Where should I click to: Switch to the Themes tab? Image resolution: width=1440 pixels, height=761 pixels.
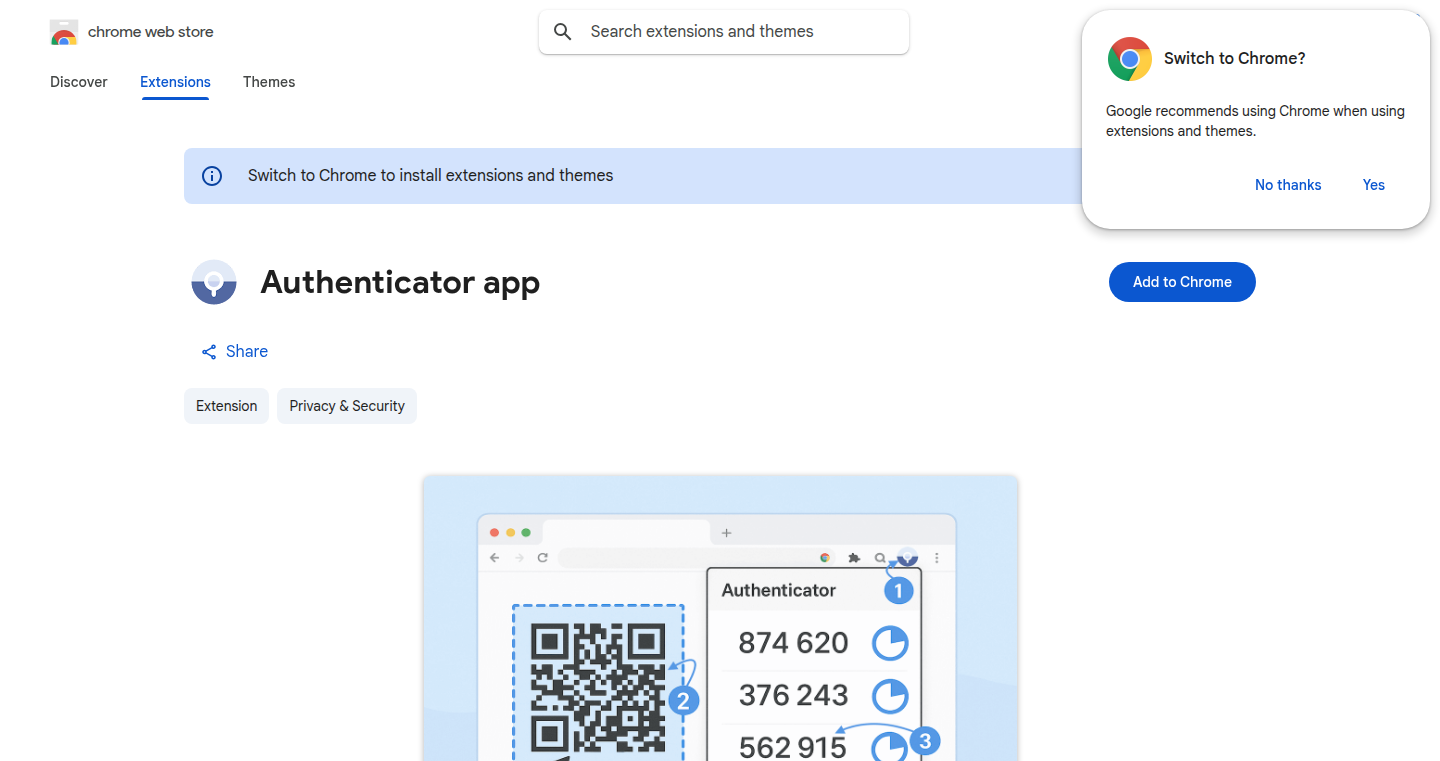pos(269,82)
